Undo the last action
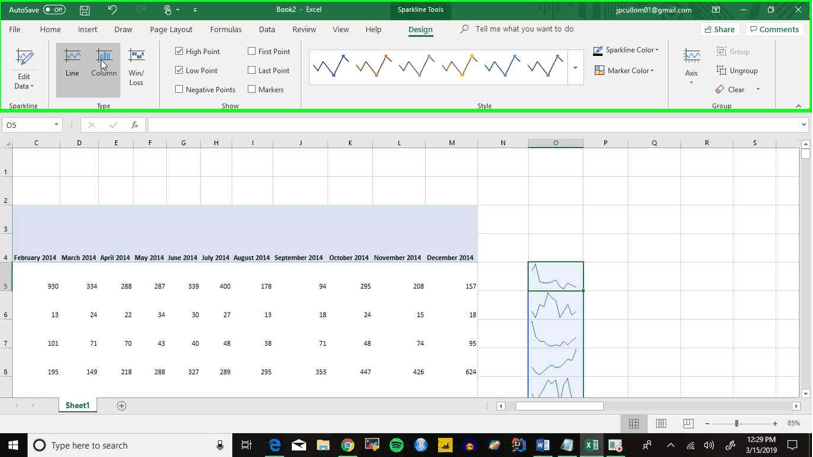 pos(112,10)
